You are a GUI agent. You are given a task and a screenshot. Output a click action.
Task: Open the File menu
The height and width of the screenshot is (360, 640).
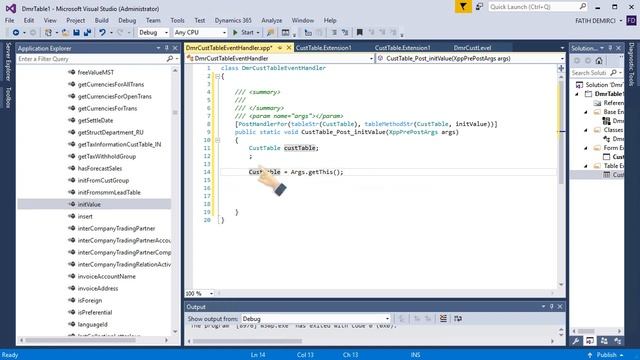10,20
